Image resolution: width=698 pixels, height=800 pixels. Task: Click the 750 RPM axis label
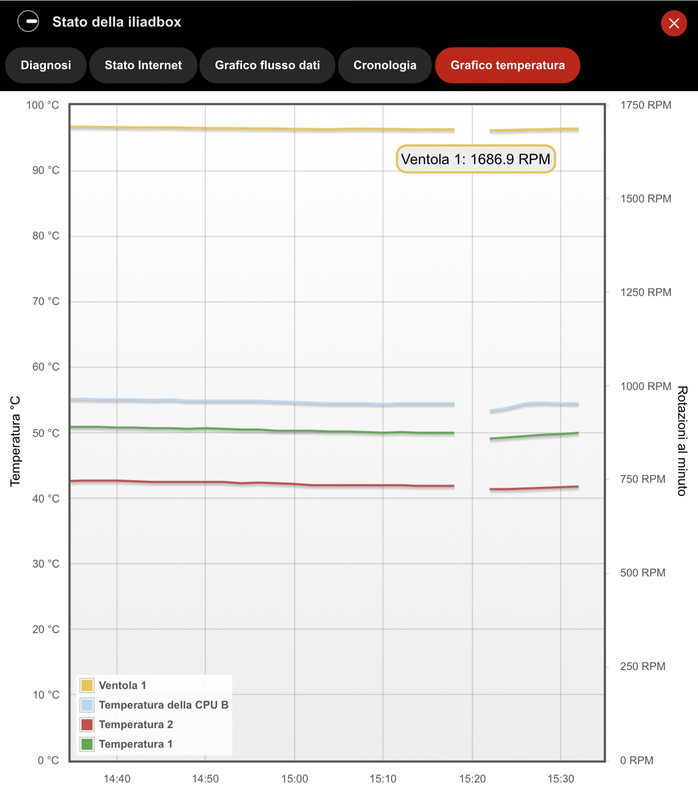pyautogui.click(x=642, y=479)
